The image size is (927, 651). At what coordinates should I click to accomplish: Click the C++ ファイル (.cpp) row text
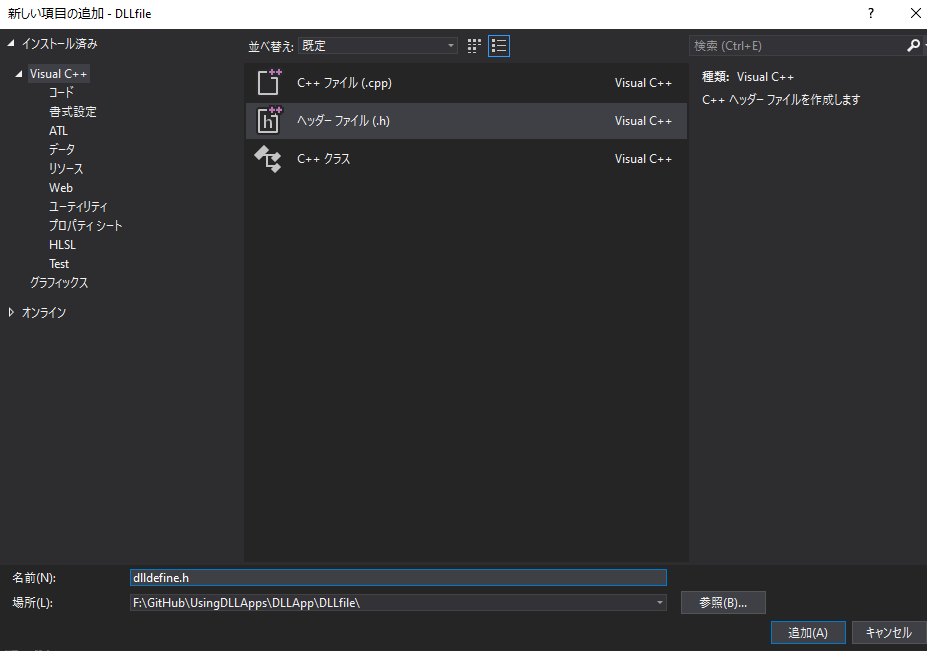(344, 83)
